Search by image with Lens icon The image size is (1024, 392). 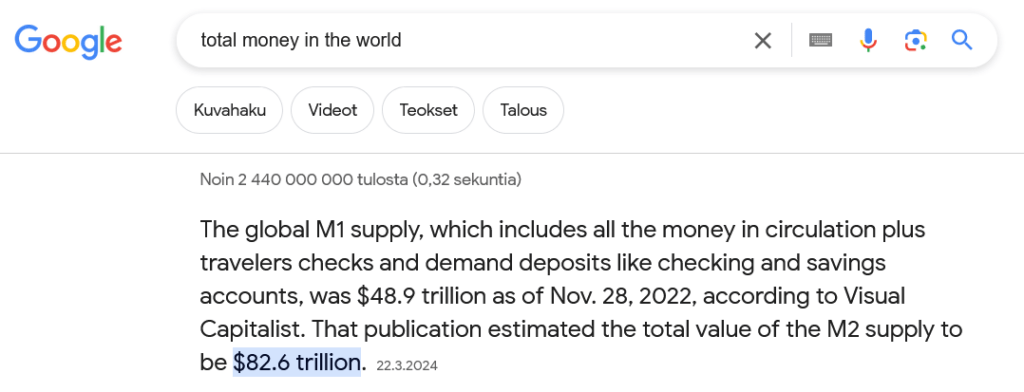tap(916, 41)
